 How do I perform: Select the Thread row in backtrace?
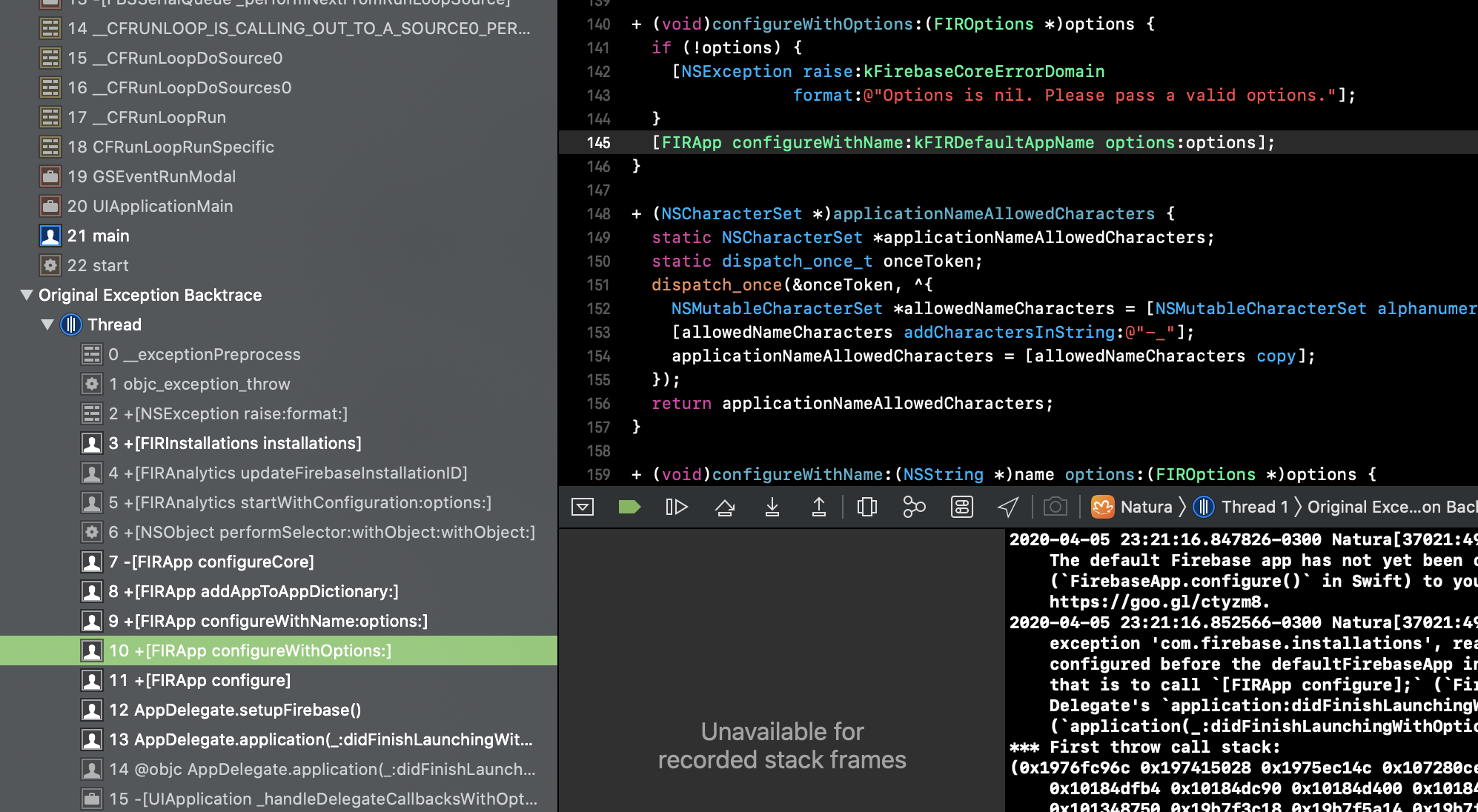(x=279, y=325)
